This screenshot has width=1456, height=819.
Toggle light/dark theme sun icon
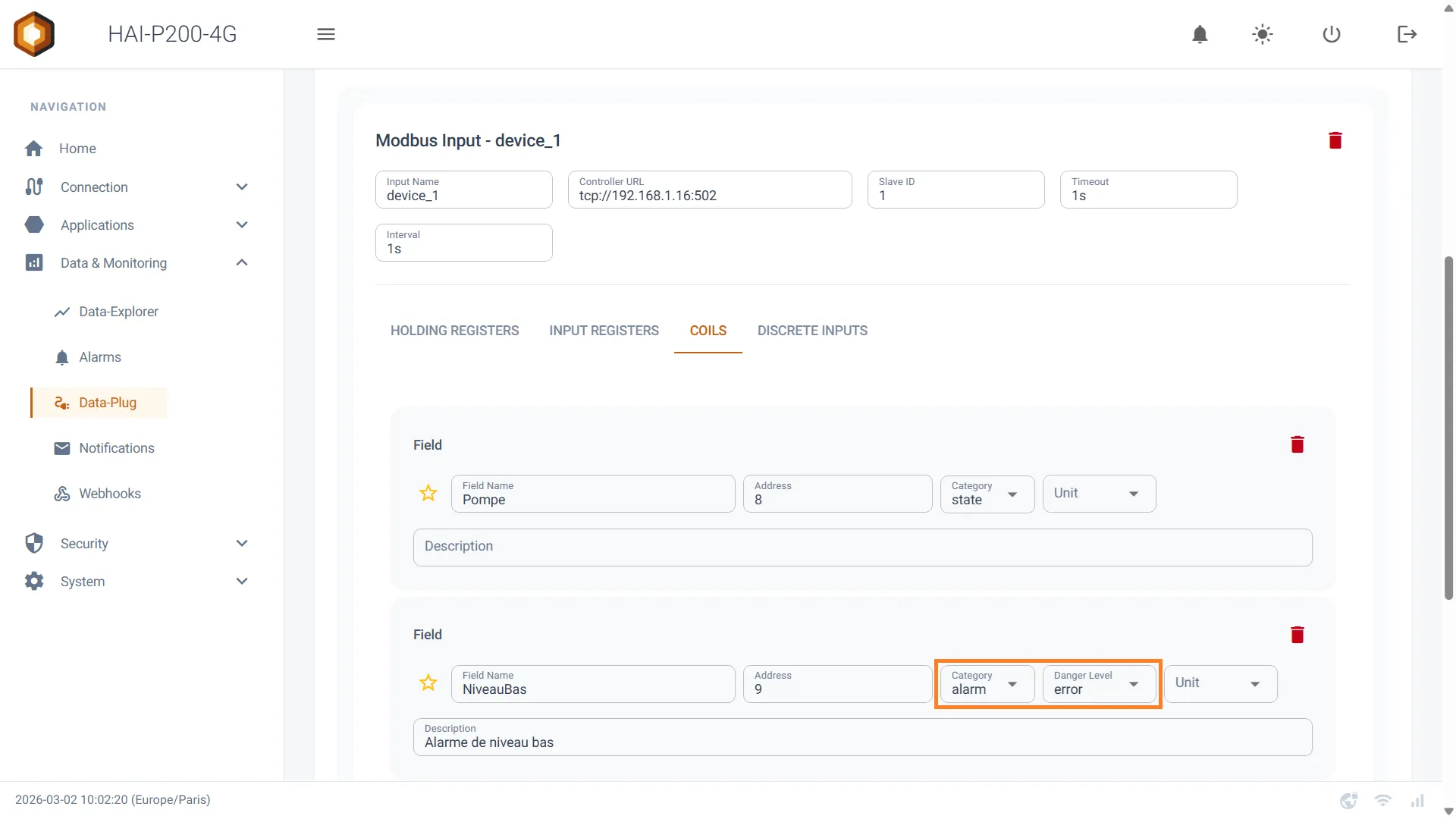(1263, 34)
